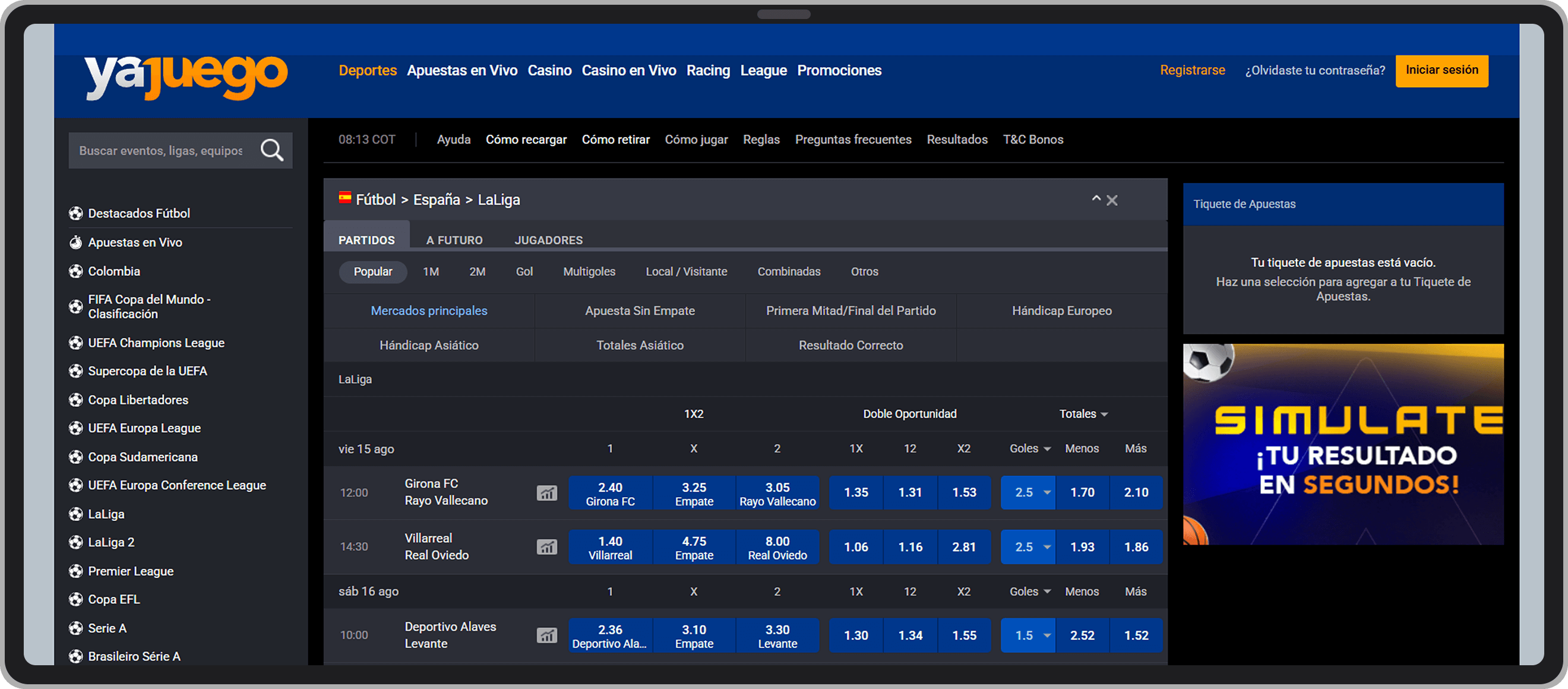Click the Registrarse link
Viewport: 1568px width, 689px height.
click(1193, 71)
